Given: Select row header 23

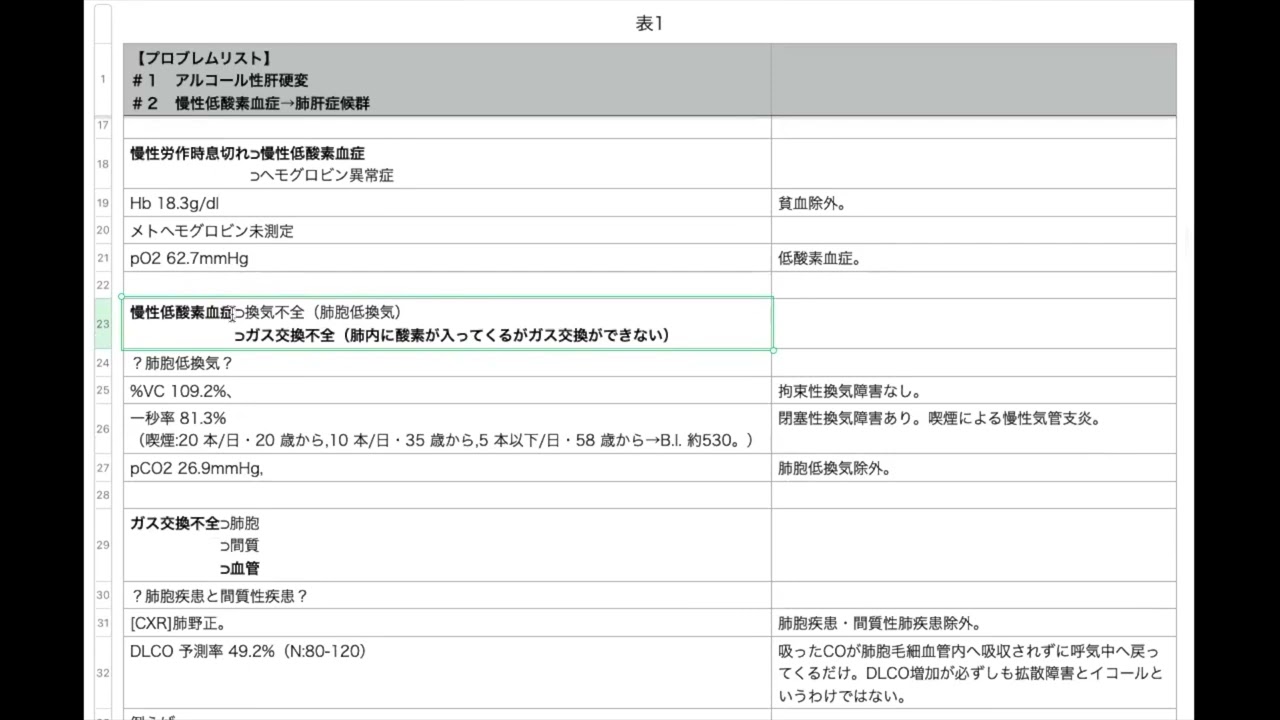Looking at the screenshot, I should click(103, 324).
